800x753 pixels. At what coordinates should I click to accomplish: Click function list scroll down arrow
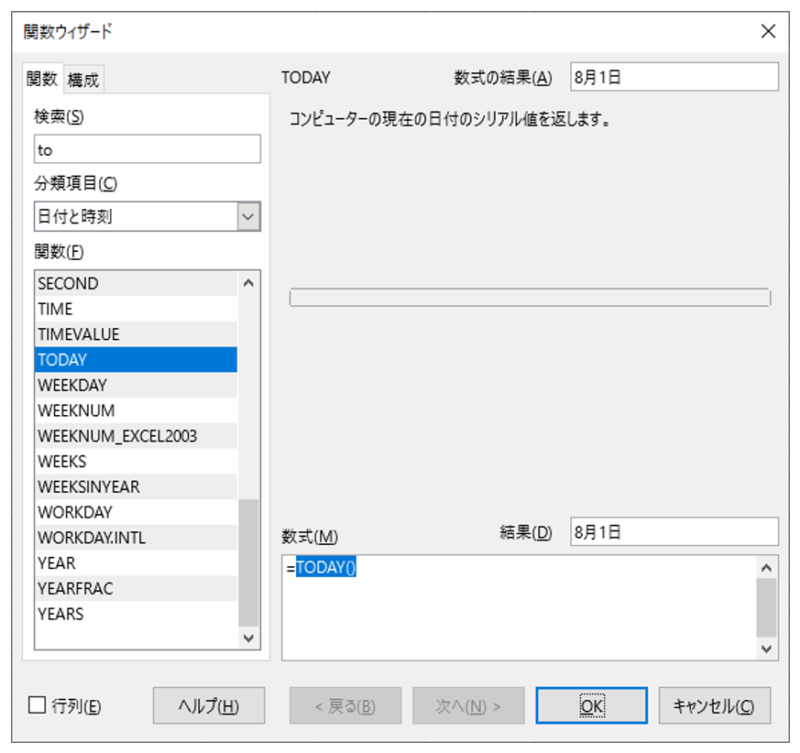point(248,638)
